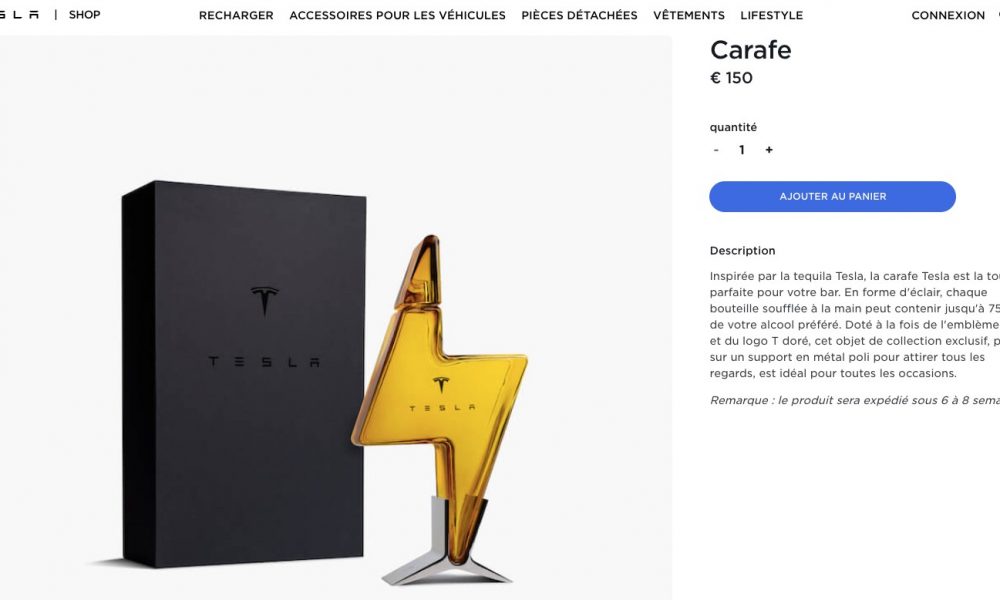
Task: Click the Carafe product title
Action: pos(751,50)
